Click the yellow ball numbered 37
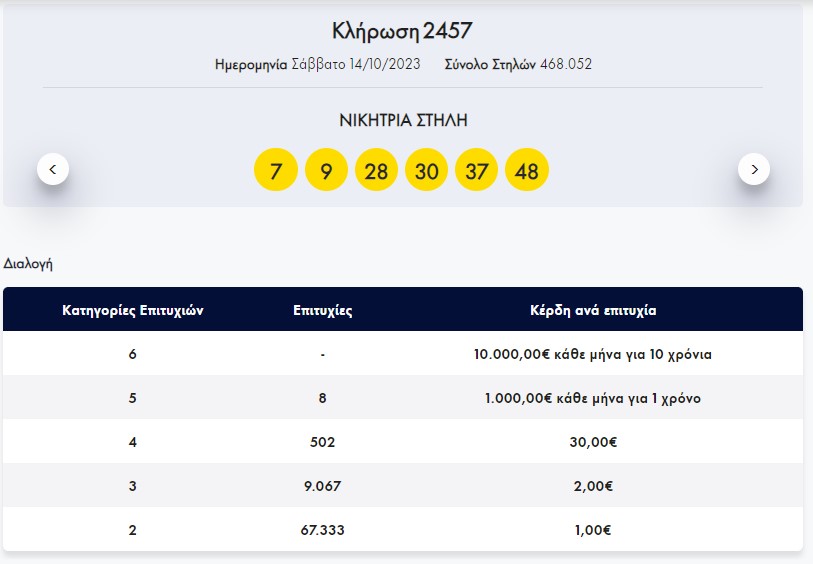 pyautogui.click(x=477, y=171)
